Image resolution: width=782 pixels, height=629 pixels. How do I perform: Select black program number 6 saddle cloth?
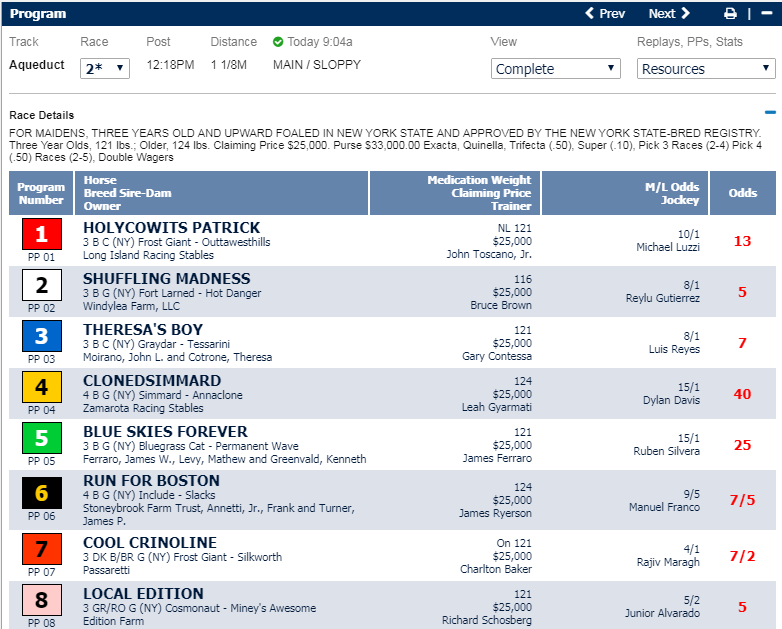[42, 490]
